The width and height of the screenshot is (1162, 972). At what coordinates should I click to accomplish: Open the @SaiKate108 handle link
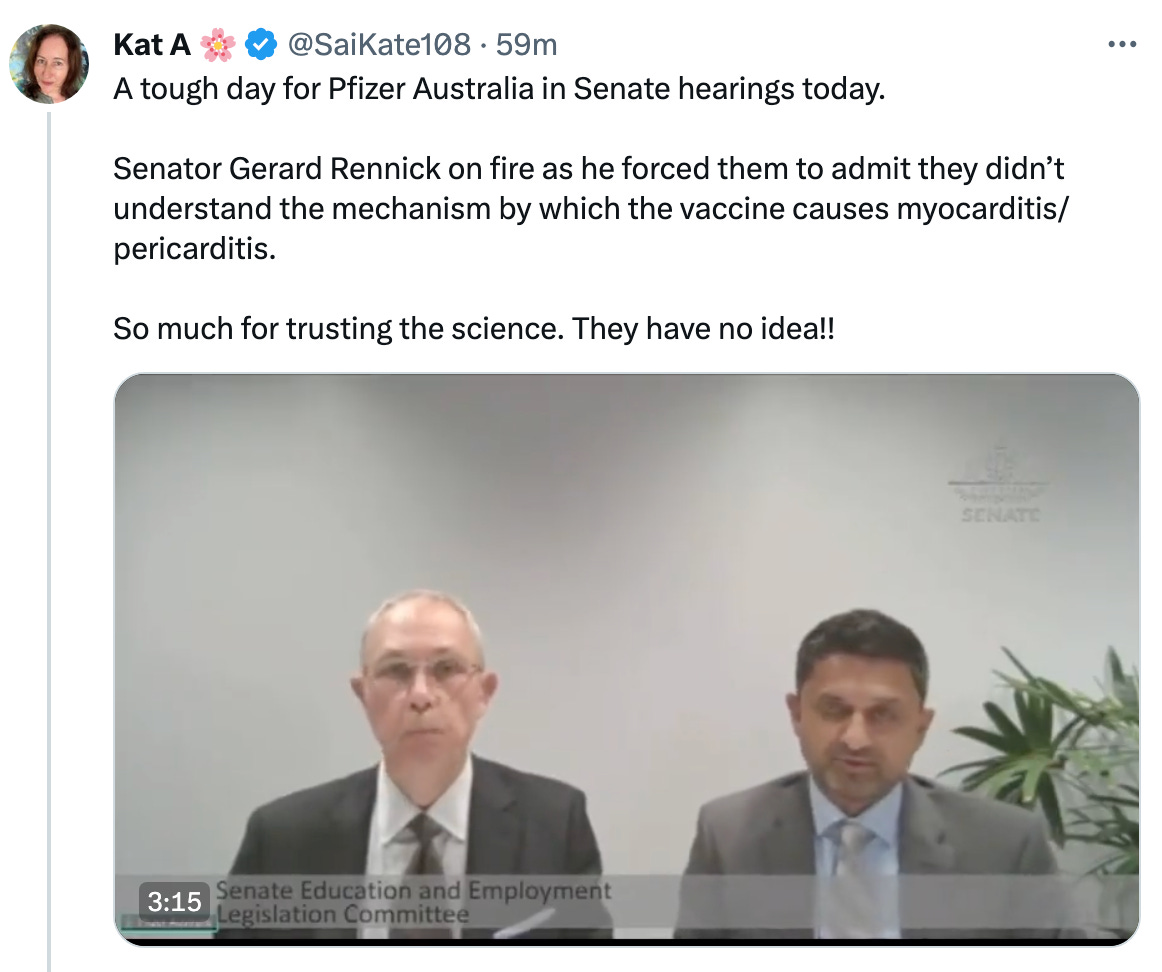(x=378, y=44)
